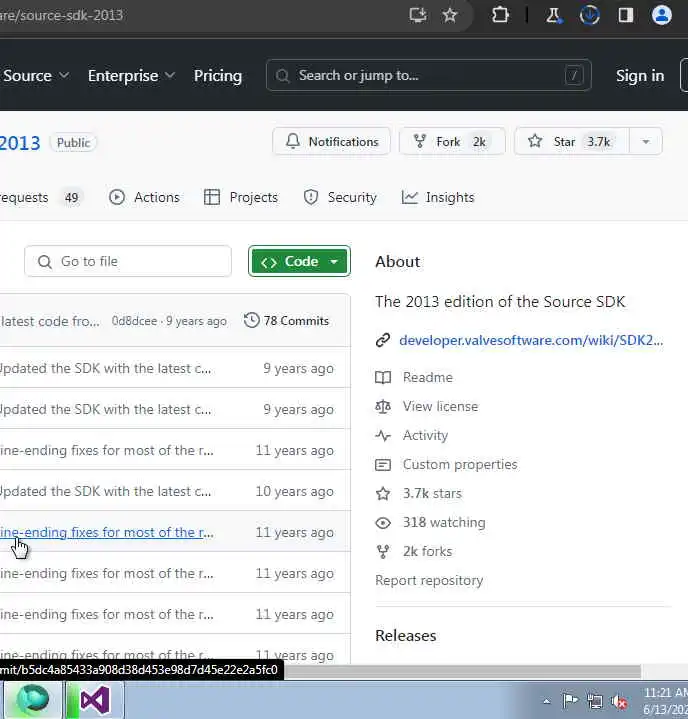Viewport: 688px width, 719px height.
Task: Switch to the Insights tab
Action: point(438,197)
